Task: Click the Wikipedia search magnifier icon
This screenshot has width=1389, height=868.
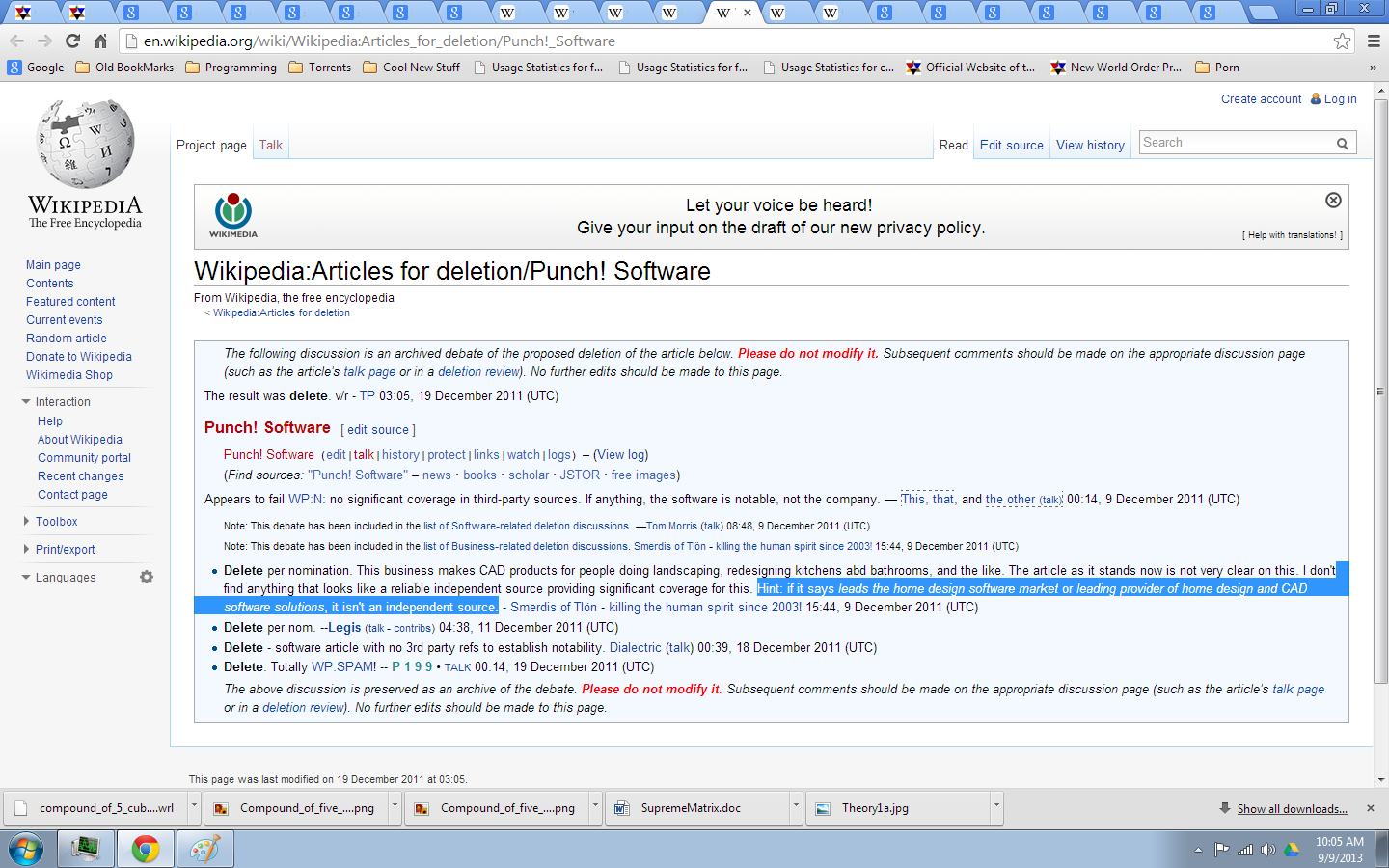Action: click(1342, 144)
